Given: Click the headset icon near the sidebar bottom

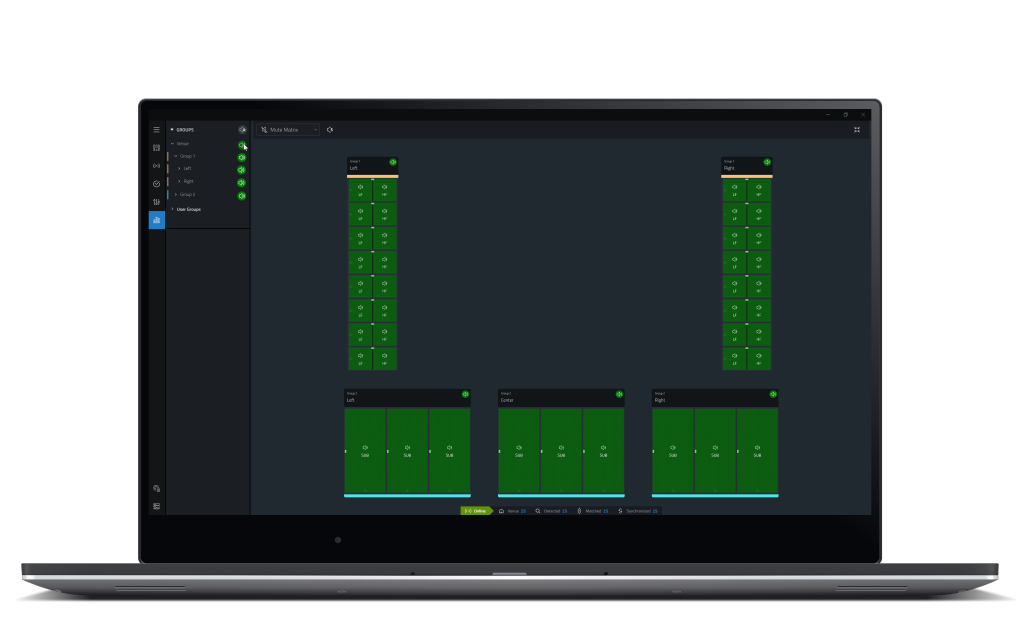Looking at the screenshot, I should point(156,488).
